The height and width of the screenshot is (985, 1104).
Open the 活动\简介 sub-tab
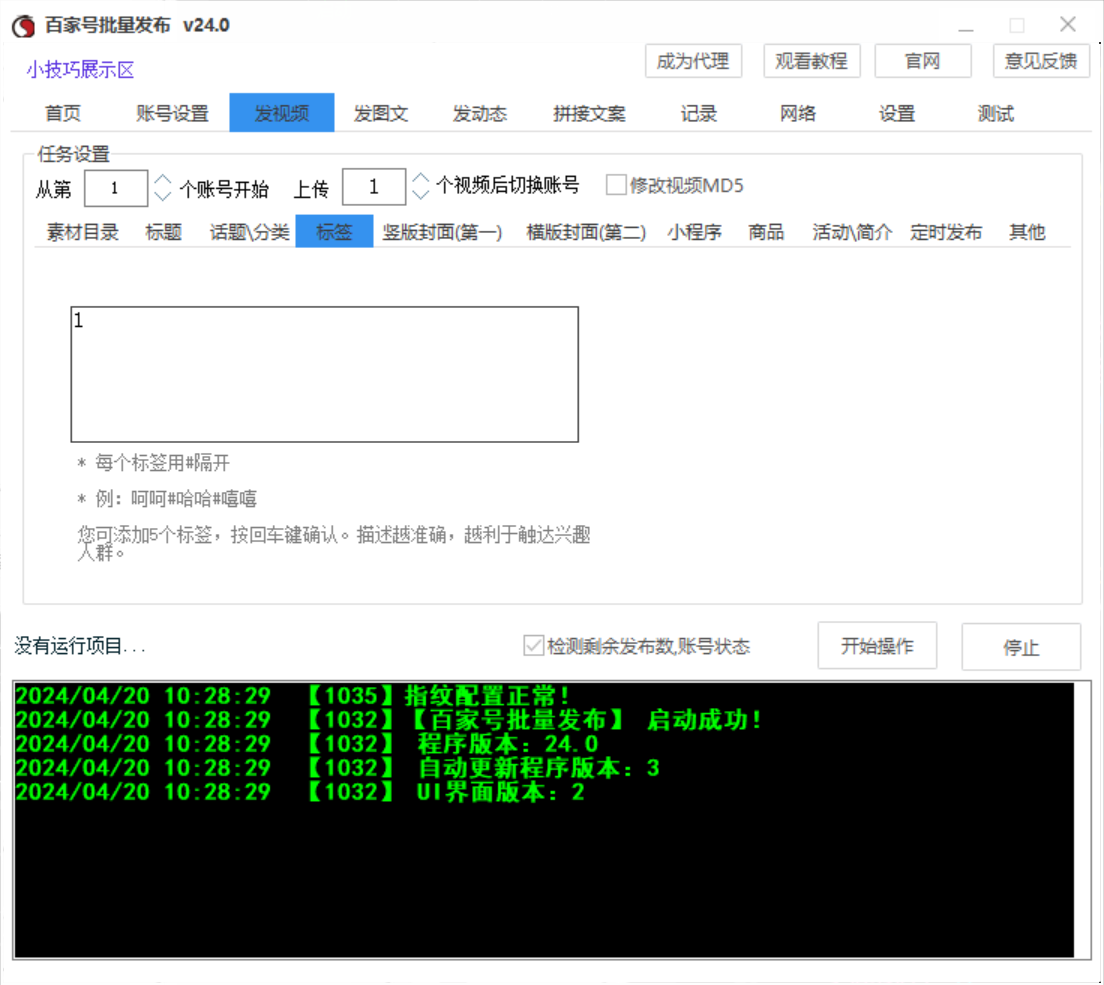pos(852,232)
